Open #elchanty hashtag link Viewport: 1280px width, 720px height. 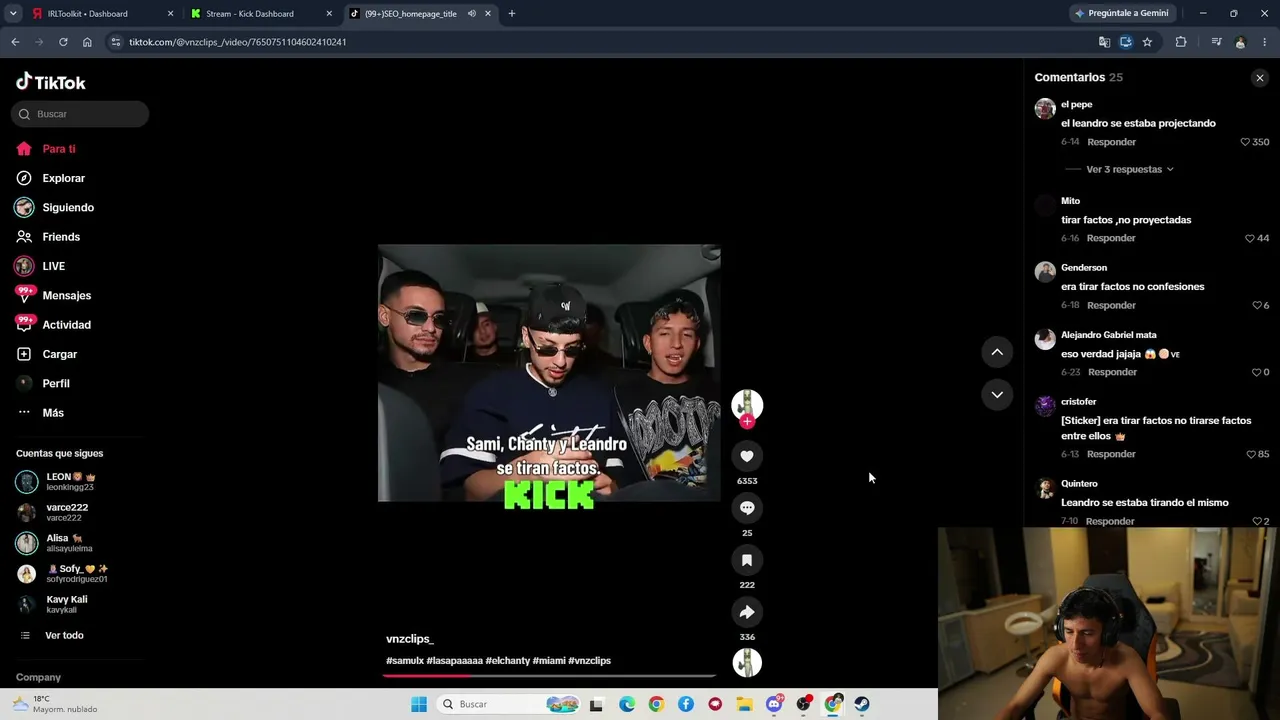point(508,661)
